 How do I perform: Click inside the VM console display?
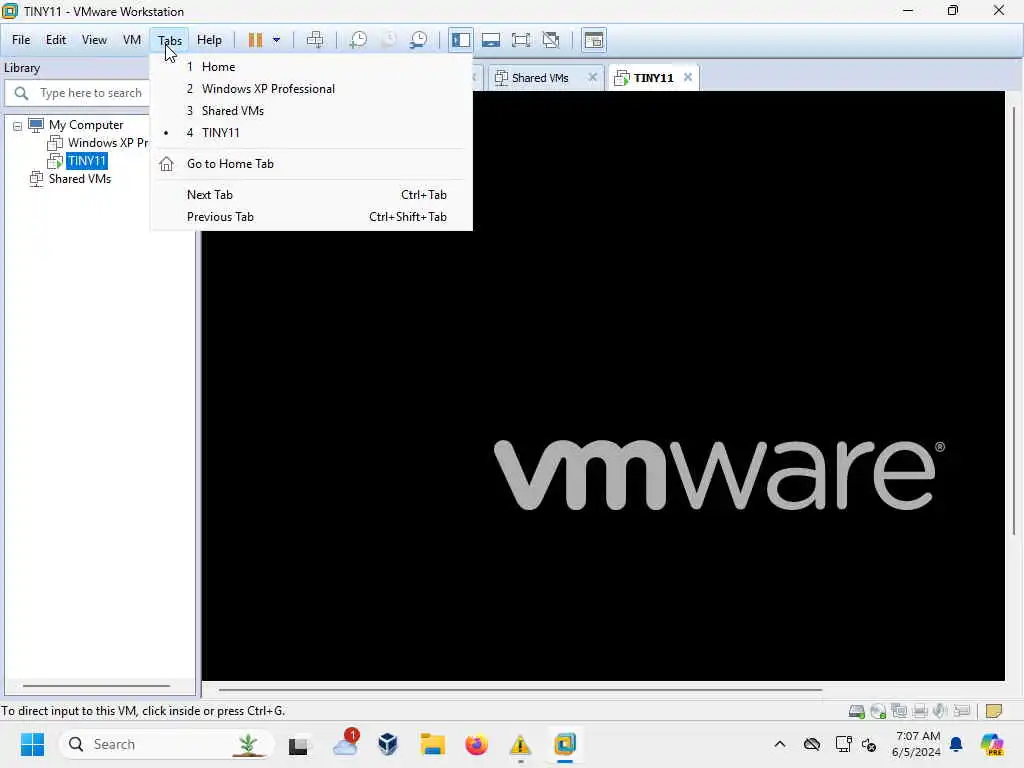pos(603,385)
